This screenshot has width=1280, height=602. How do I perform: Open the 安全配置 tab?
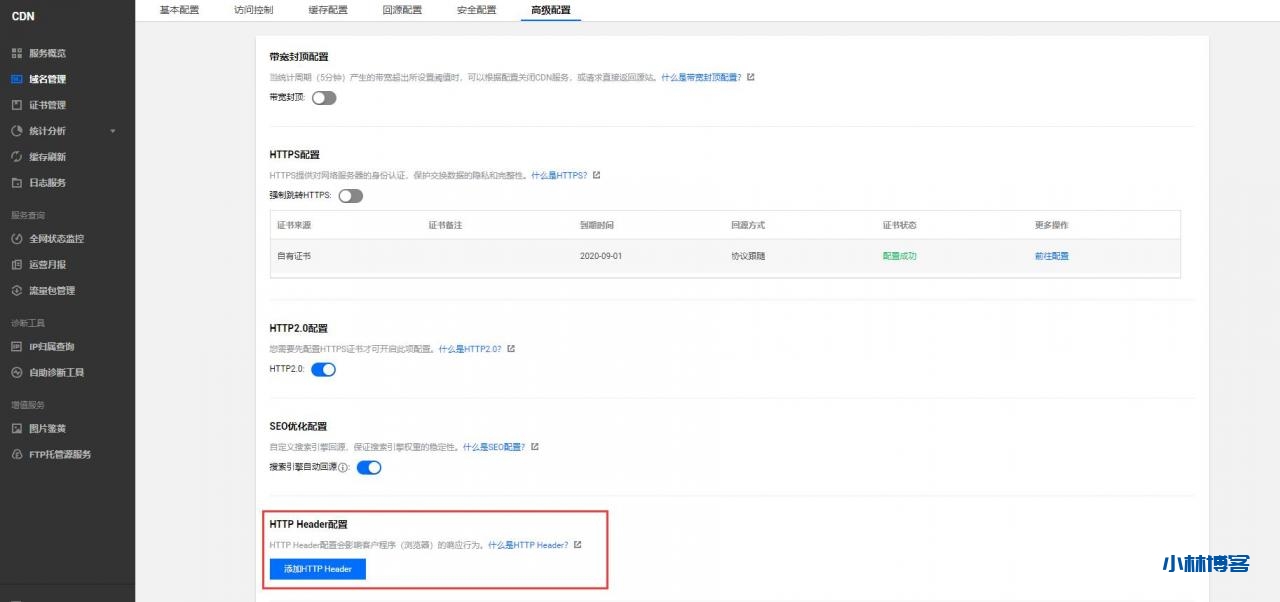[476, 10]
